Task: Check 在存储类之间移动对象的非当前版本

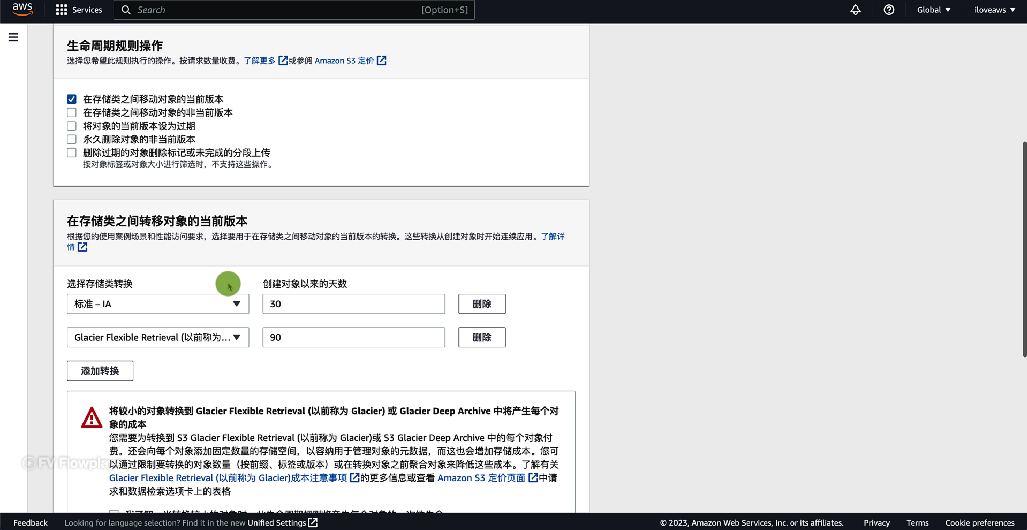Action: click(x=71, y=113)
